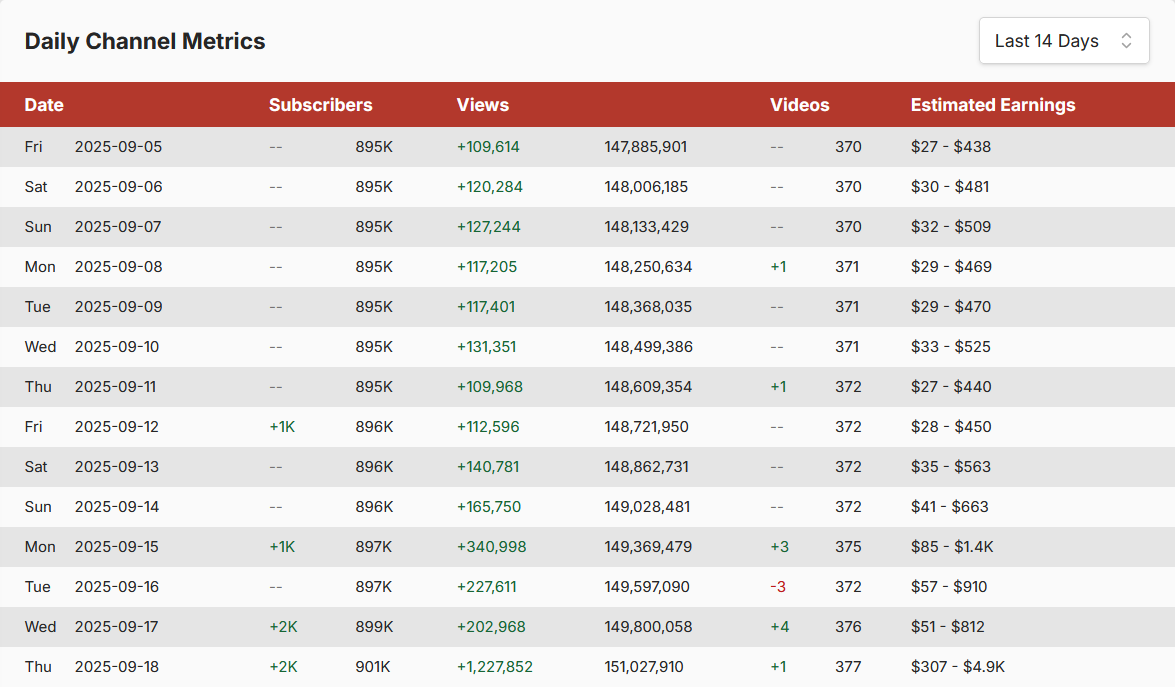Click the +202,968 views gain
This screenshot has width=1175, height=687.
(491, 626)
